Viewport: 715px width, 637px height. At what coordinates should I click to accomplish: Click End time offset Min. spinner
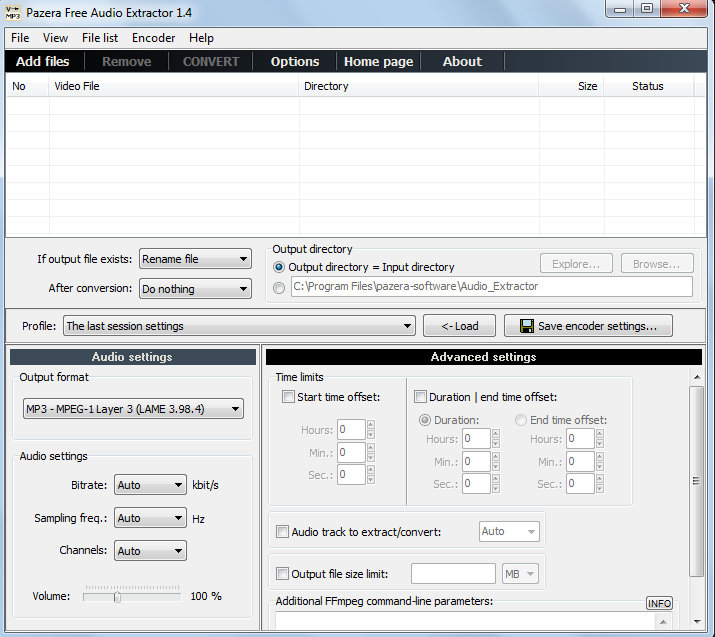[600, 461]
